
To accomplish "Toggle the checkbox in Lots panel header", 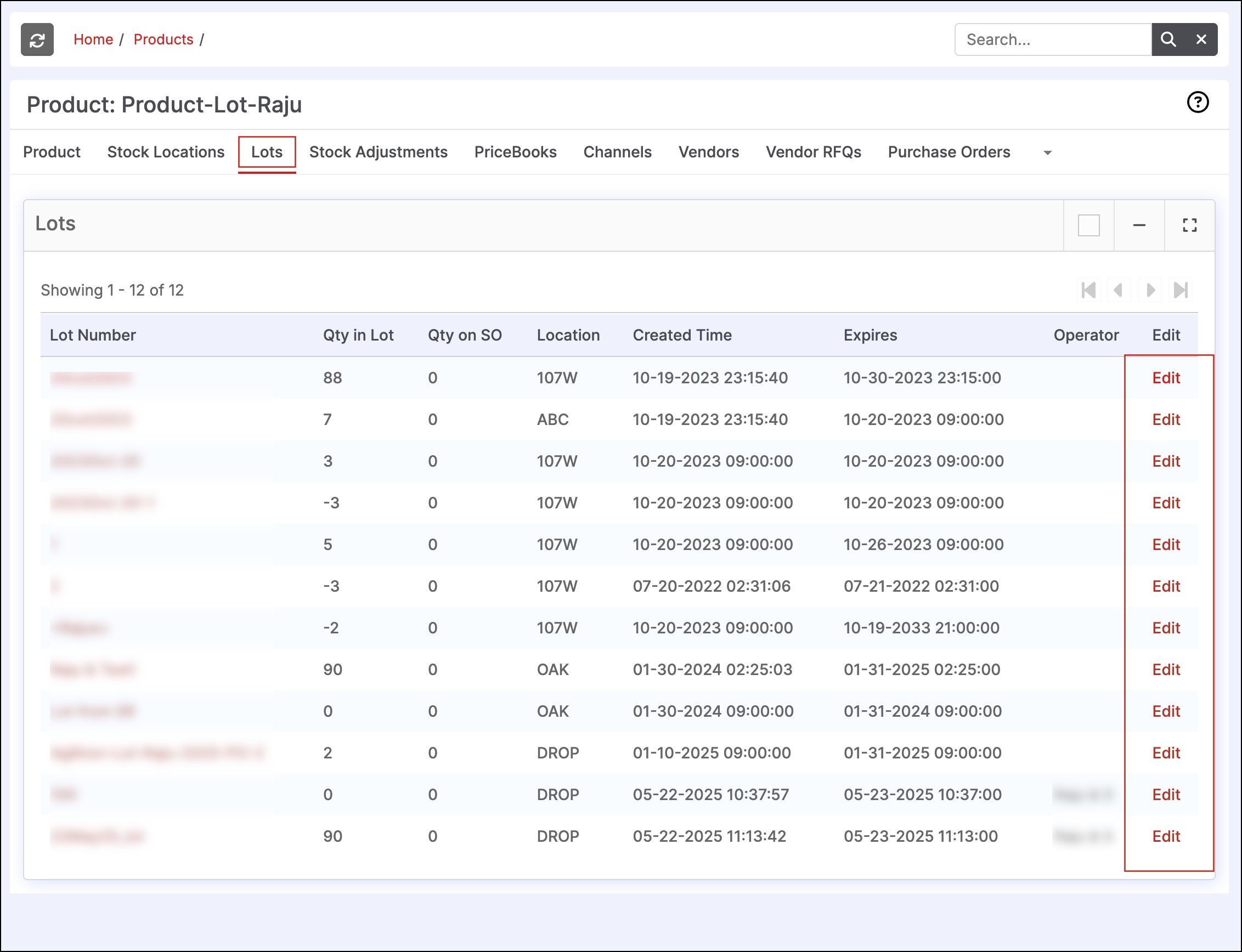I will (x=1089, y=225).
